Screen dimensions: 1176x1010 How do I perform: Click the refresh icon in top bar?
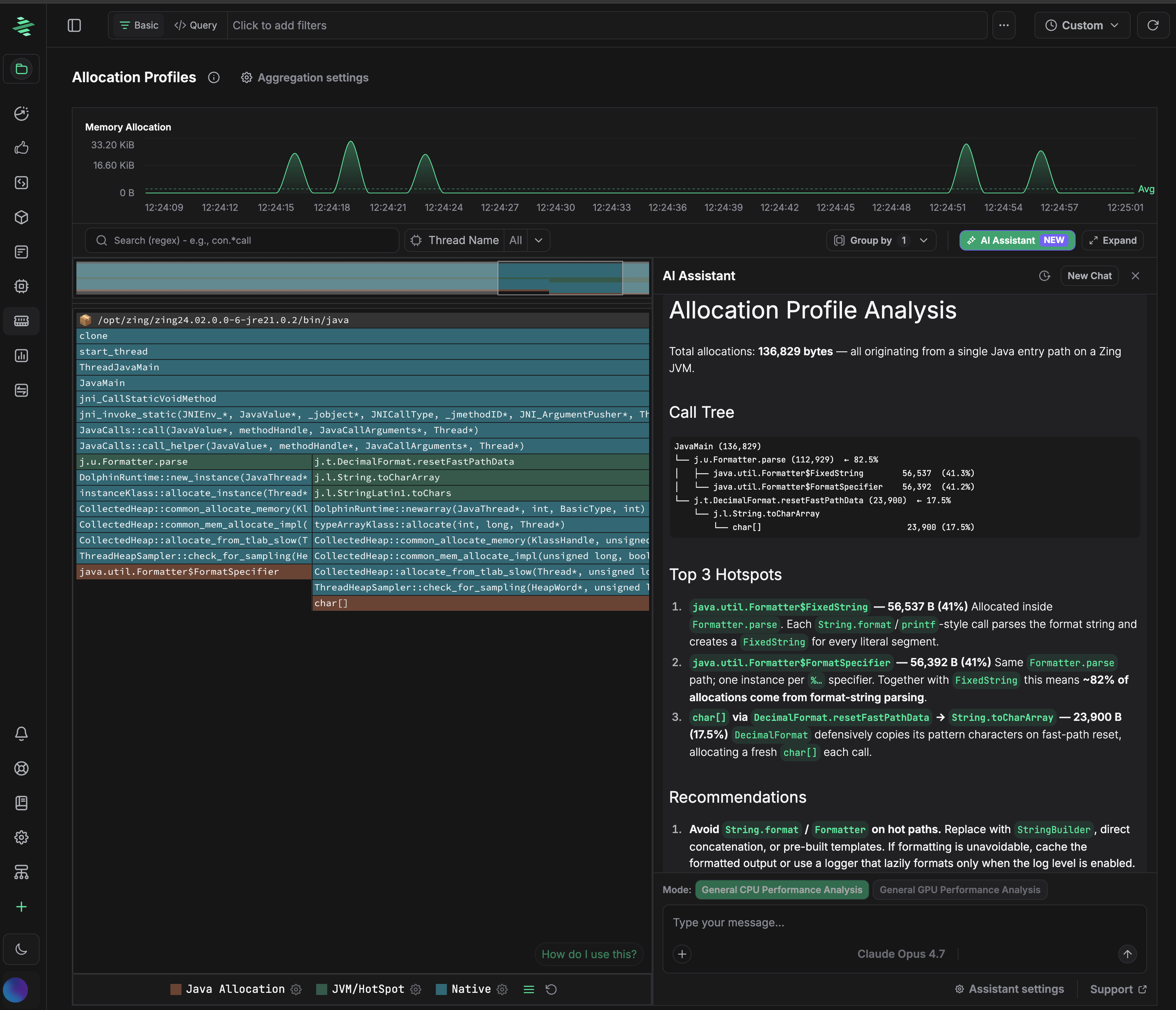(1153, 25)
